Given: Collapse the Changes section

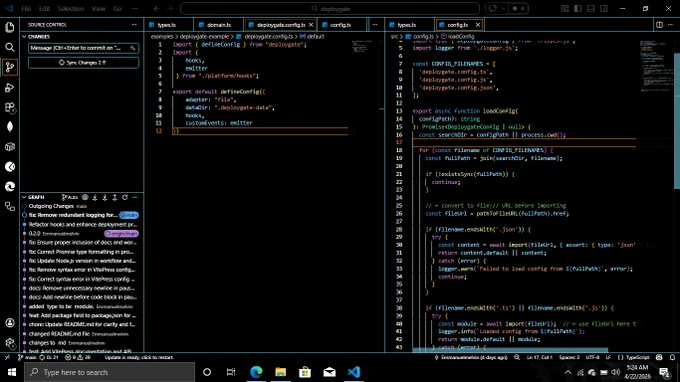Looking at the screenshot, I should coord(24,37).
